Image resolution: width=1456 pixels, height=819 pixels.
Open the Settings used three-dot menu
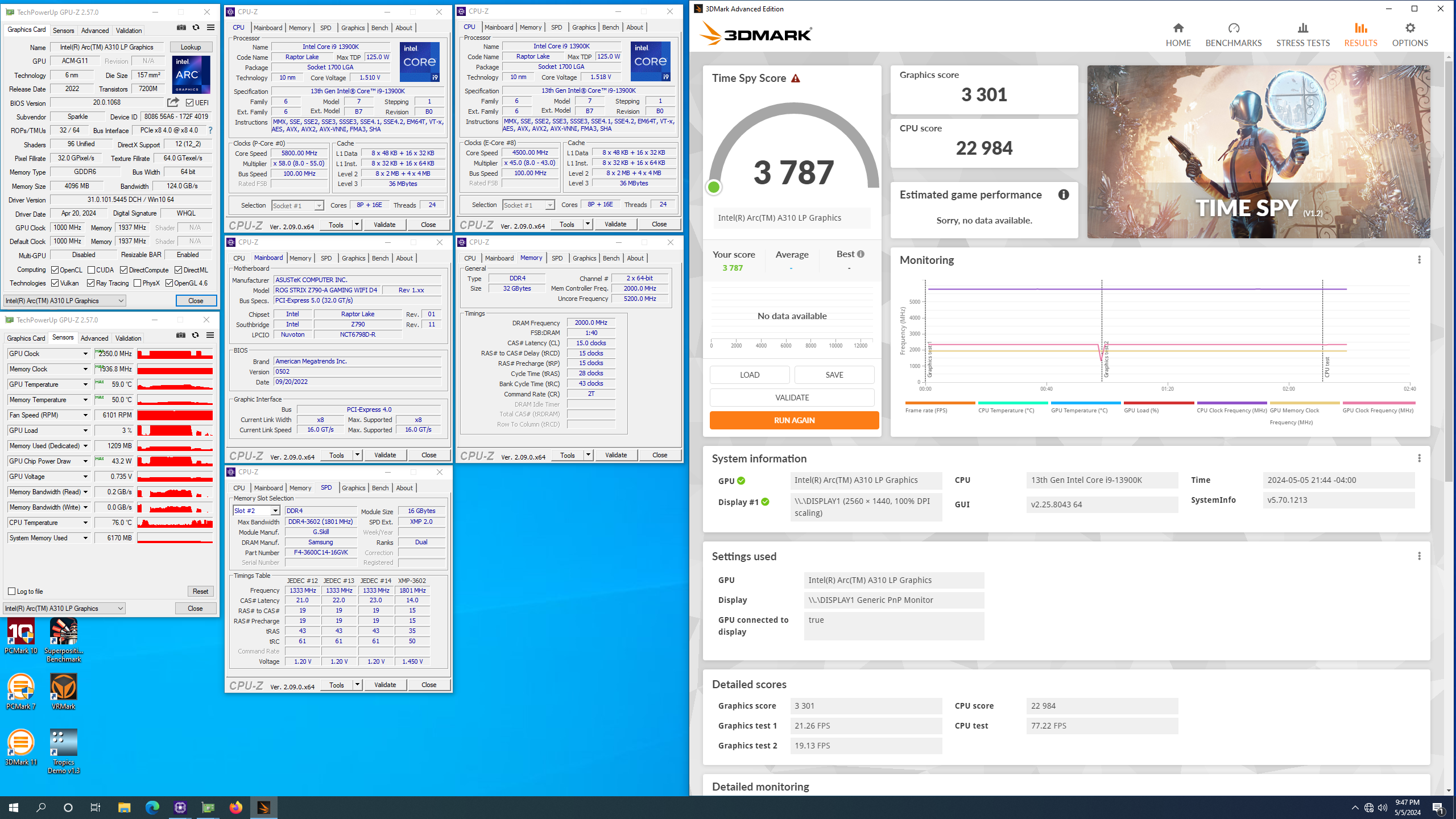1419,556
